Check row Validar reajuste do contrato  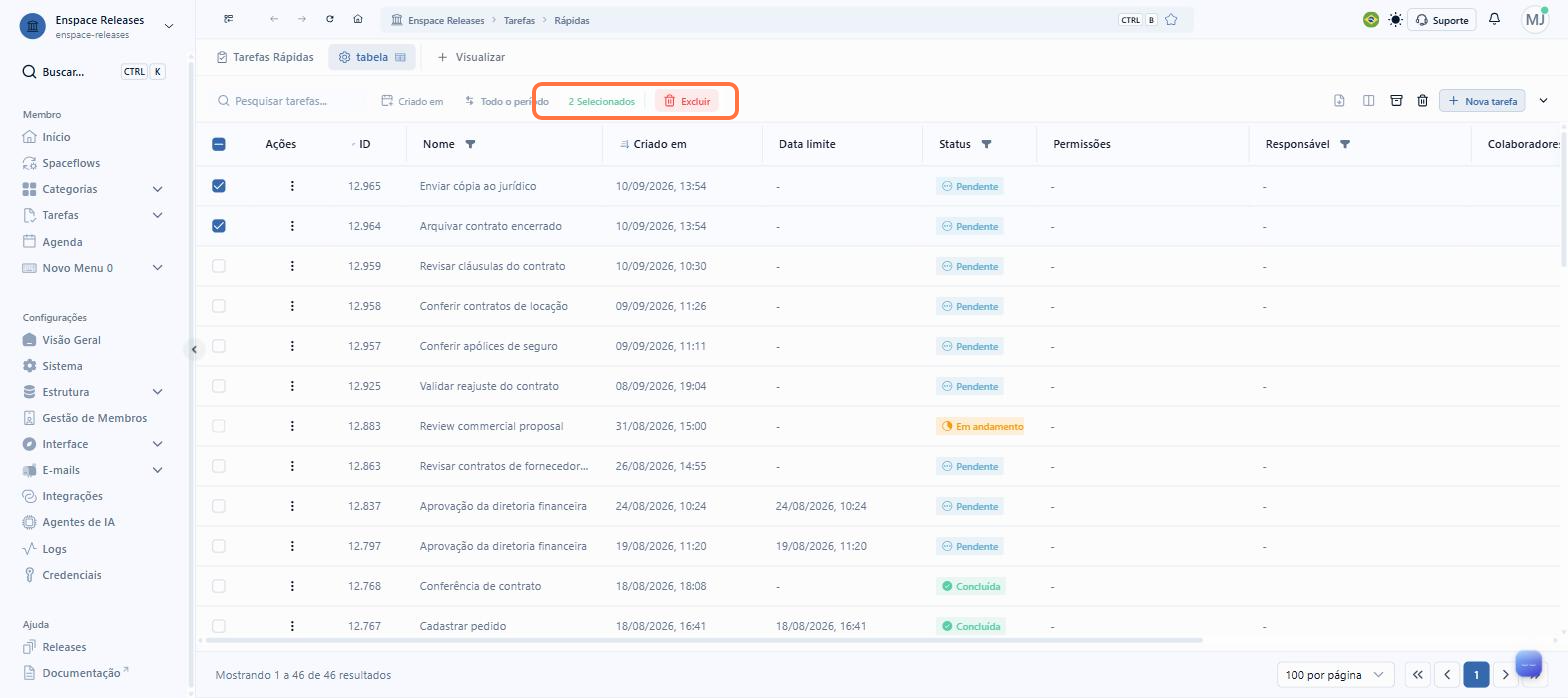pyautogui.click(x=219, y=386)
